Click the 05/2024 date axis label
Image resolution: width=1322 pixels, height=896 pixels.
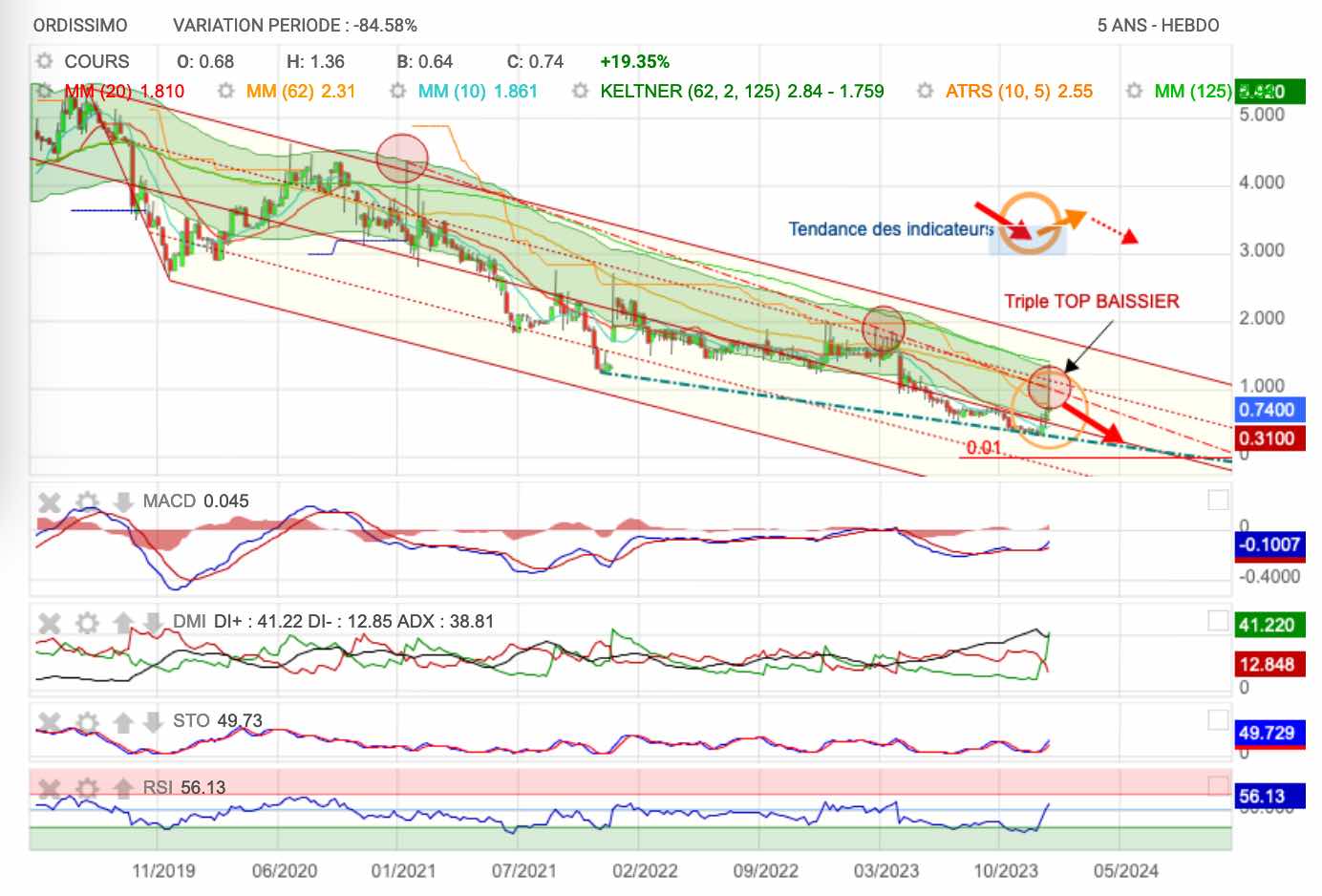tap(1126, 870)
